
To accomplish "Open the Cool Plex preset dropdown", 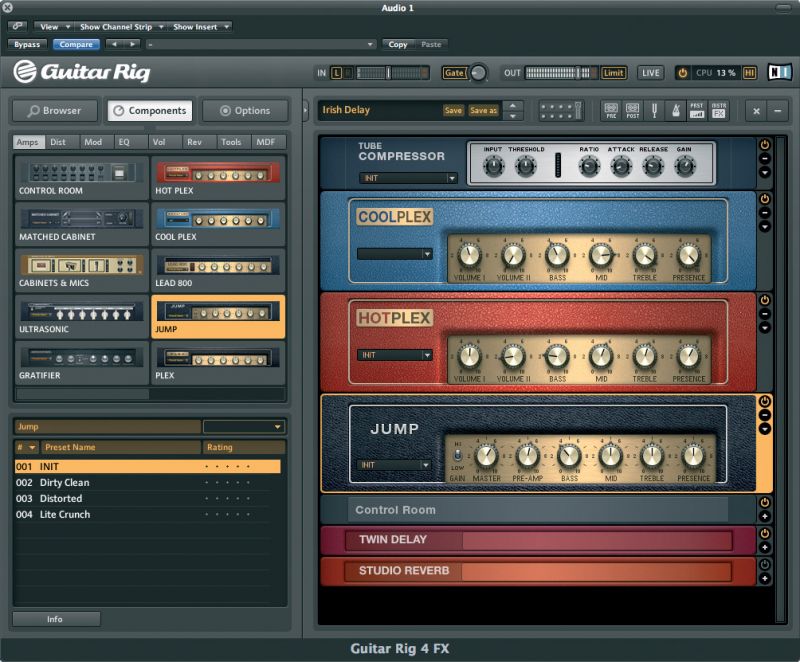I will click(395, 254).
